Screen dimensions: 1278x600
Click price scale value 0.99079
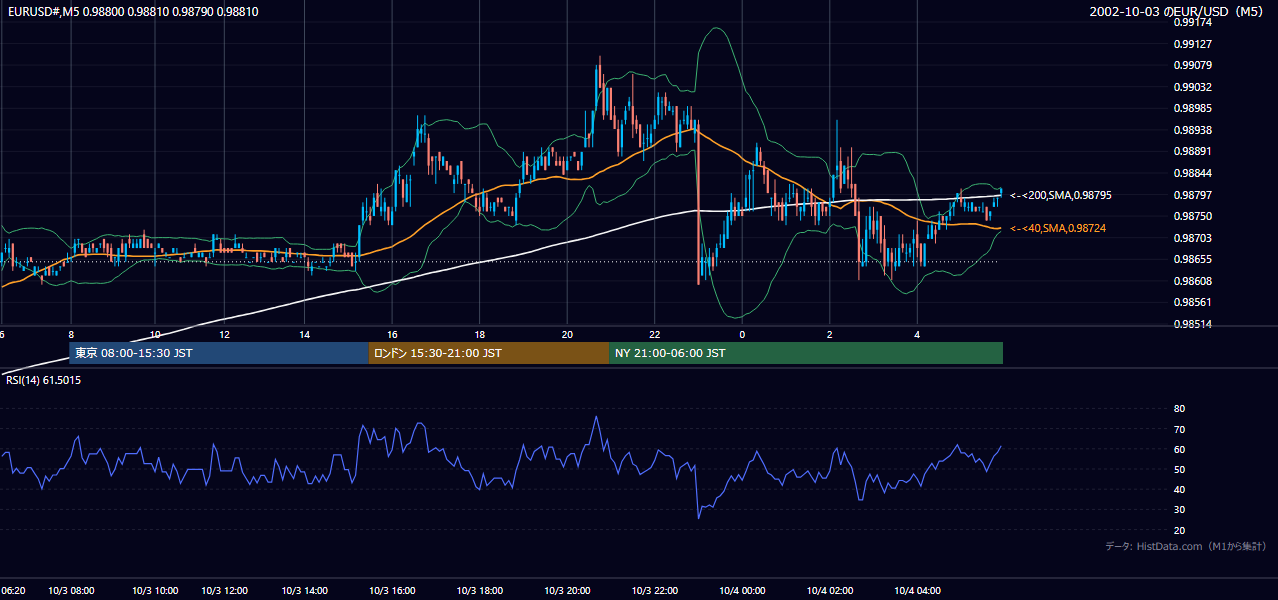pos(1193,65)
